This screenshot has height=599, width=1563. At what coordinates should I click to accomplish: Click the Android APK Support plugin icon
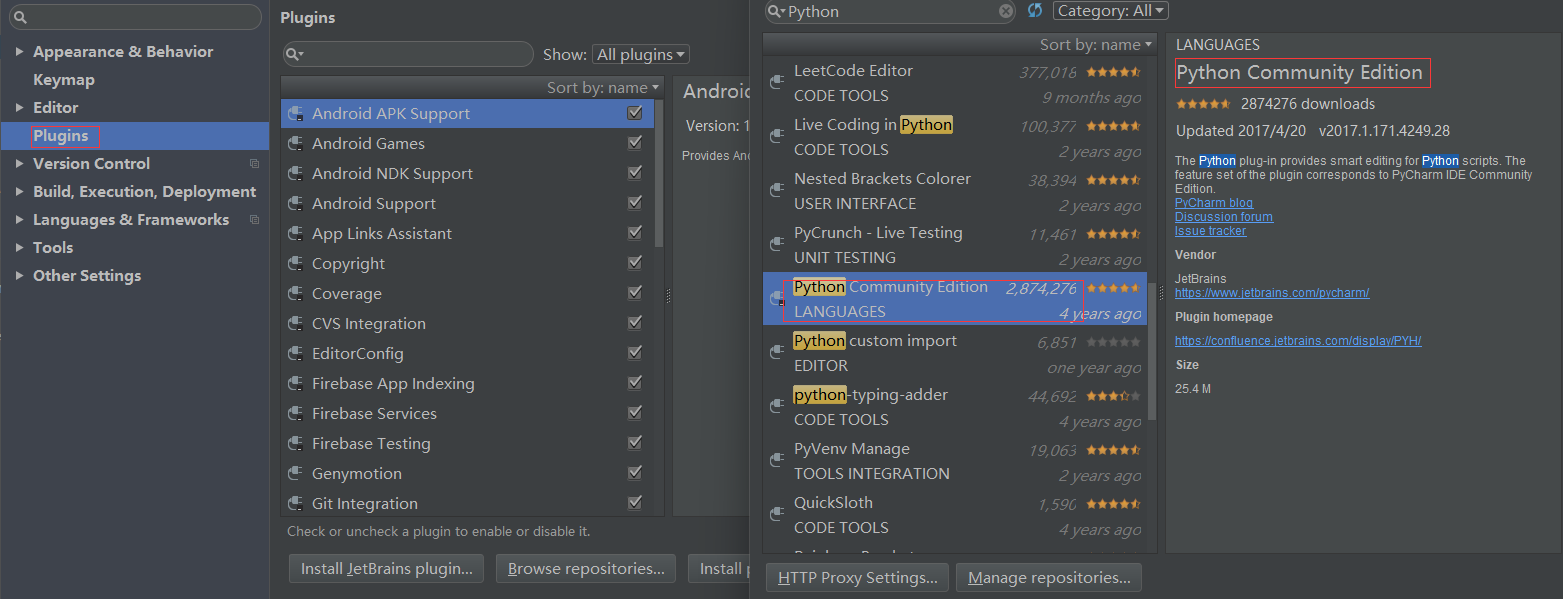(x=295, y=114)
